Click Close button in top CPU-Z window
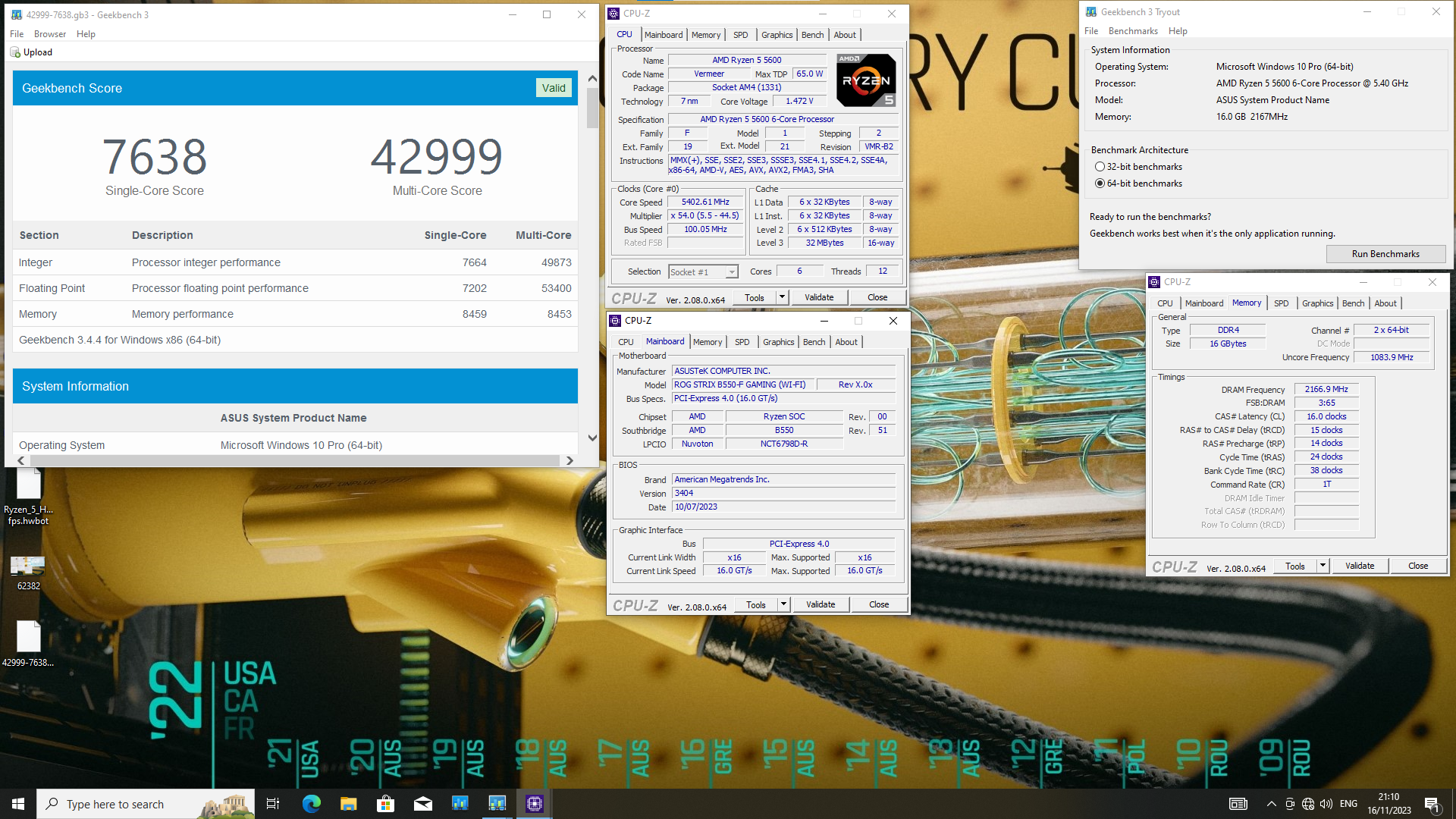Viewport: 1456px width, 819px height. pyautogui.click(x=877, y=297)
